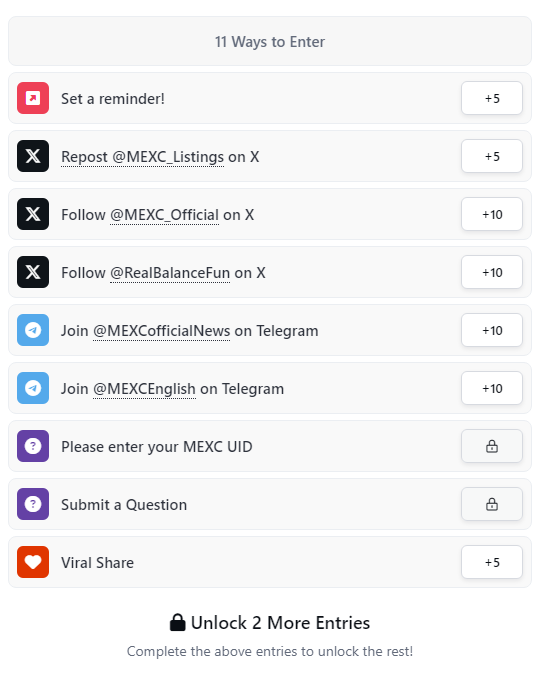Claim +10 for Join @MEXCEnglish Telegram
This screenshot has height=683, width=540.
(492, 388)
